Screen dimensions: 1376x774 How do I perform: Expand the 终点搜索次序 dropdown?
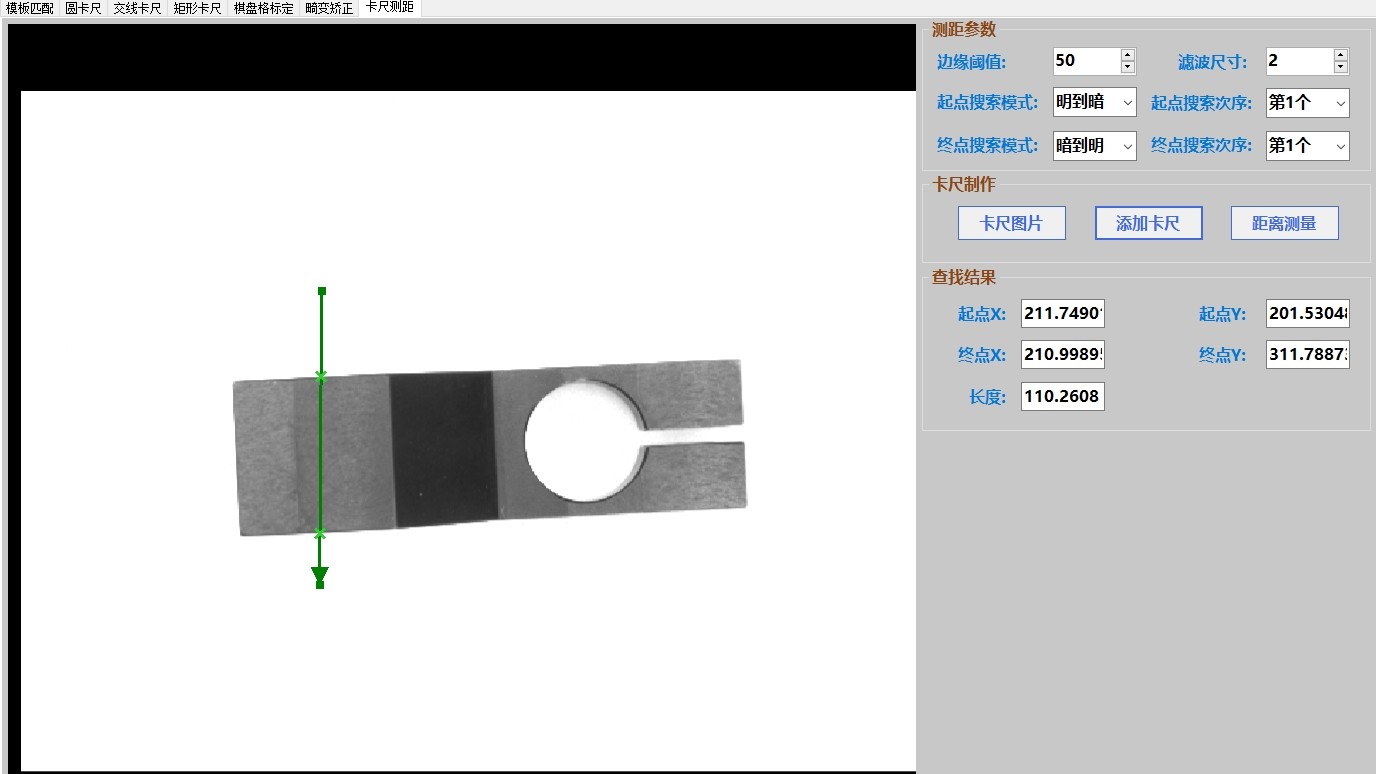pyautogui.click(x=1308, y=146)
